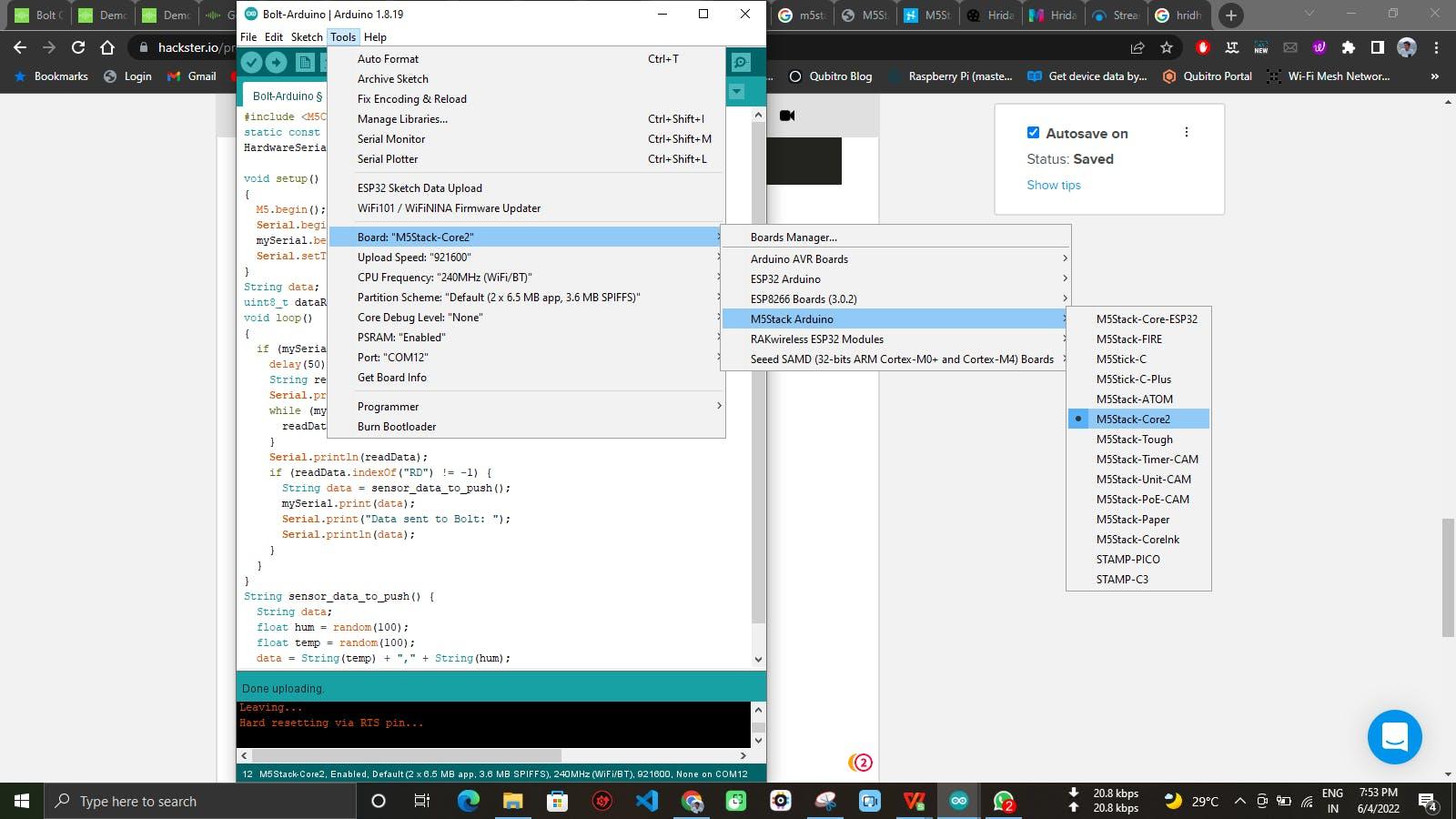Click the red hand ad-blocker extension icon
Screen dimensions: 1456x819
(1203, 47)
